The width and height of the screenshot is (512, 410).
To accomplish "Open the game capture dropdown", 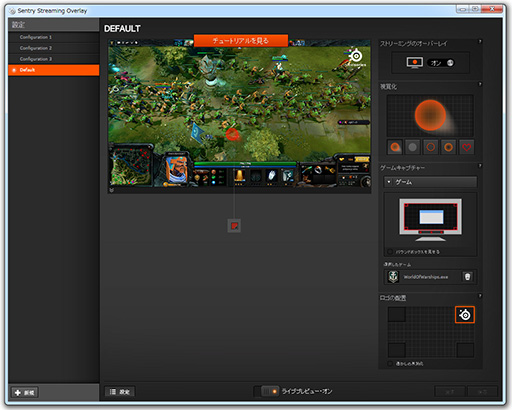I will tap(430, 182).
